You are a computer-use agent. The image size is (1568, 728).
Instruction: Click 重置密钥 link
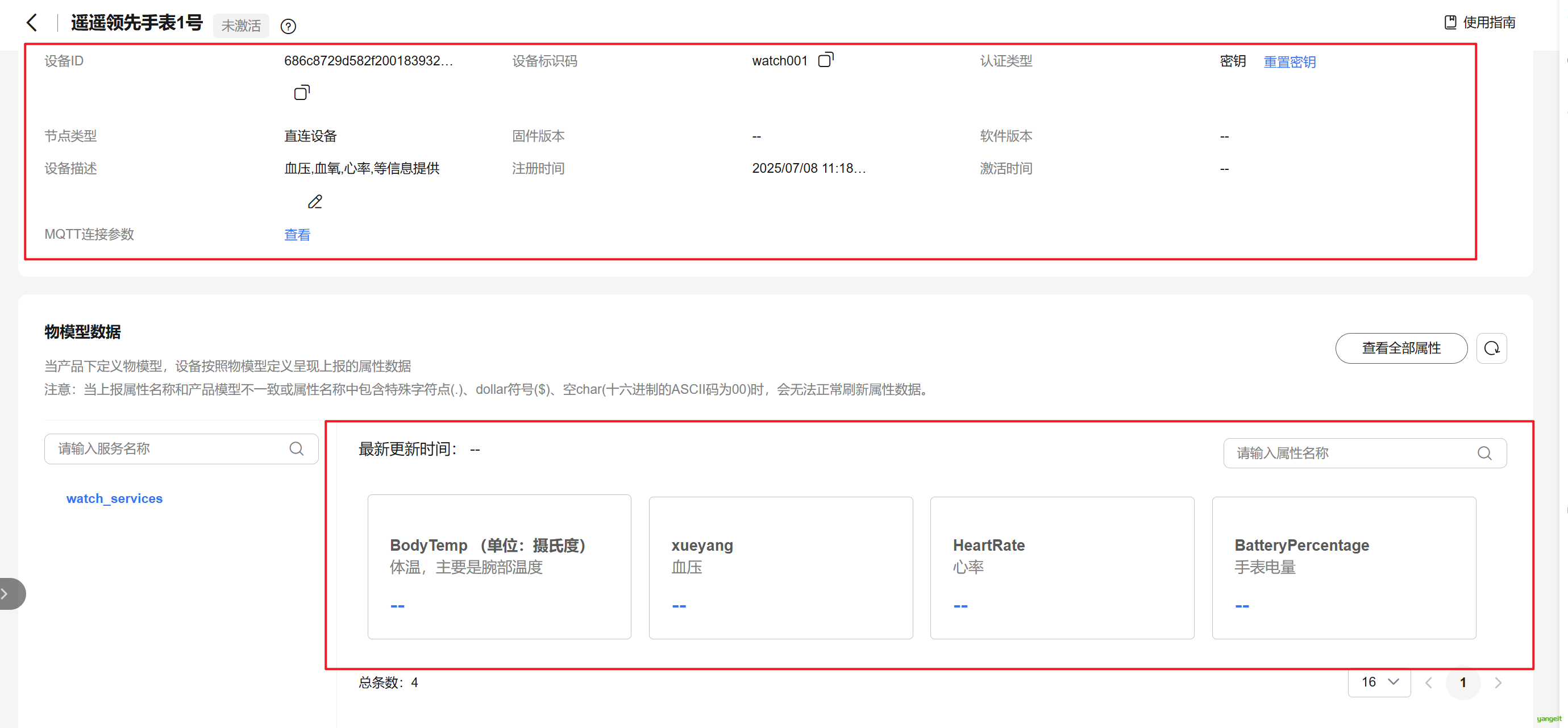[1289, 61]
